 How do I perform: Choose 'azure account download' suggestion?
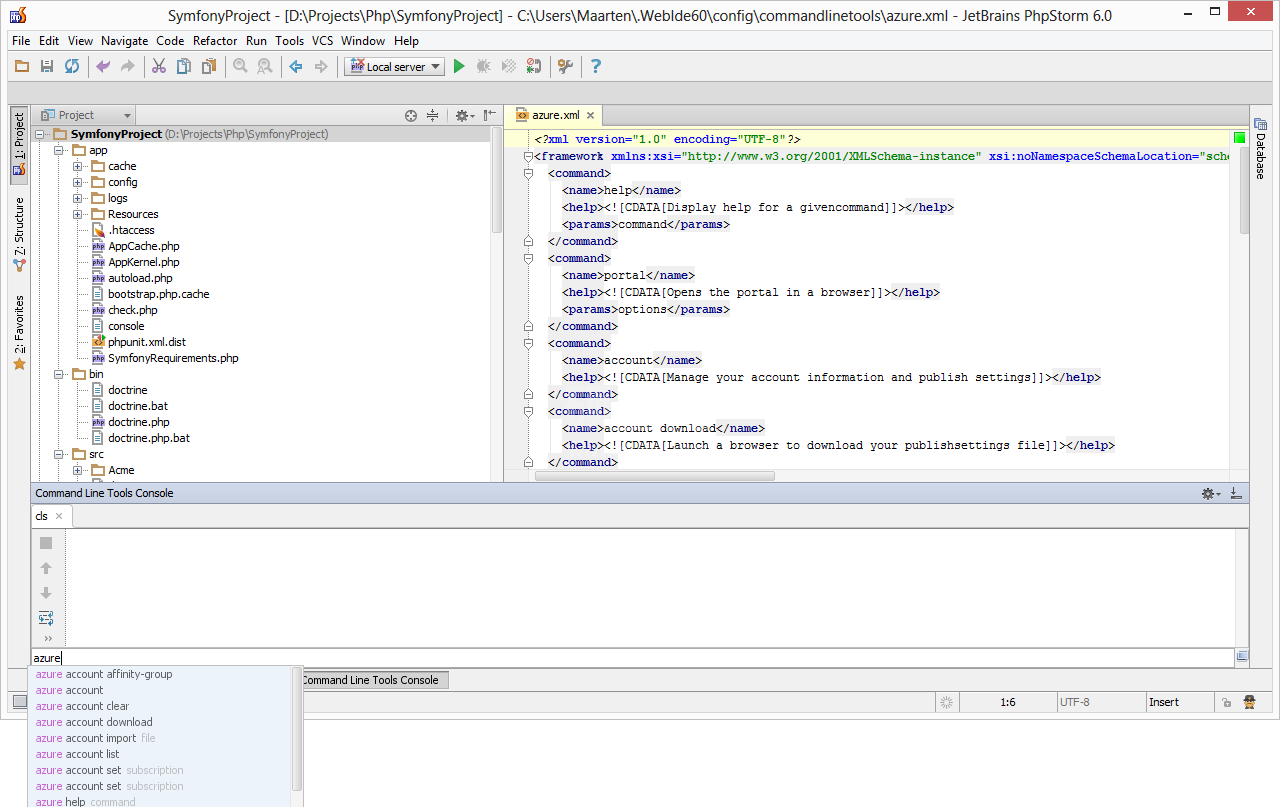[161, 722]
